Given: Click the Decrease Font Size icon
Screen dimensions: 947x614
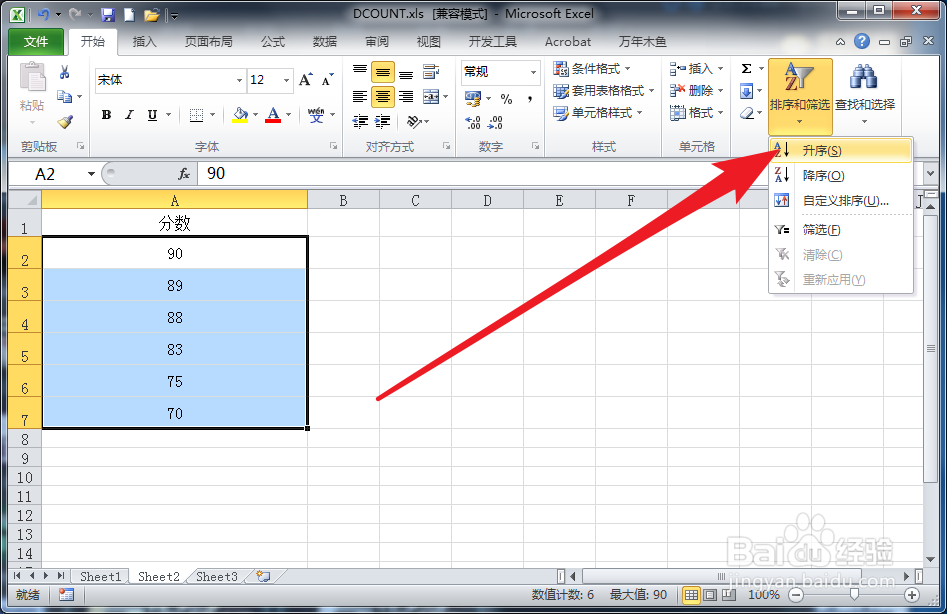Looking at the screenshot, I should 327,80.
